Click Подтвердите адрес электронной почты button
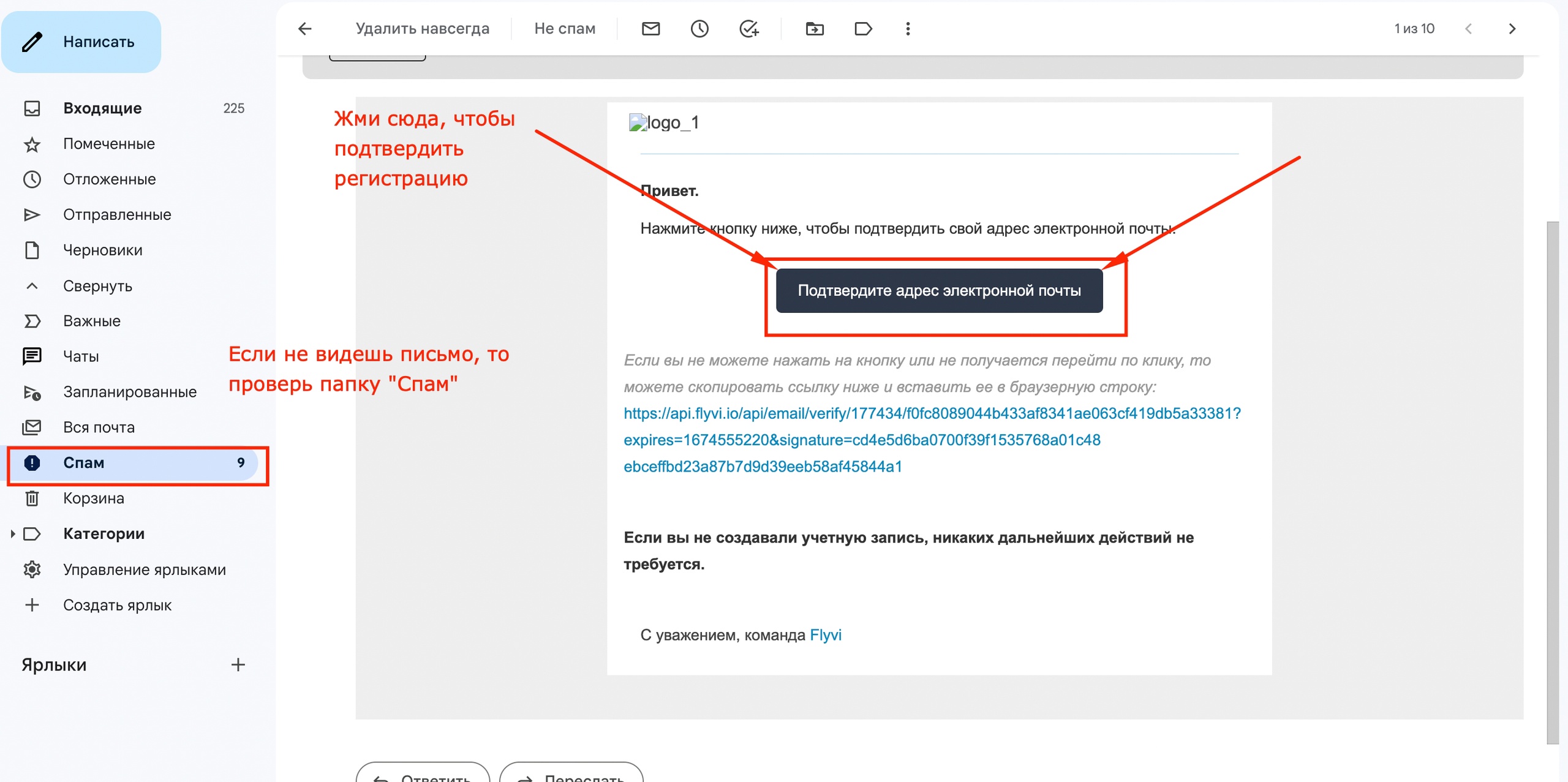 click(939, 291)
